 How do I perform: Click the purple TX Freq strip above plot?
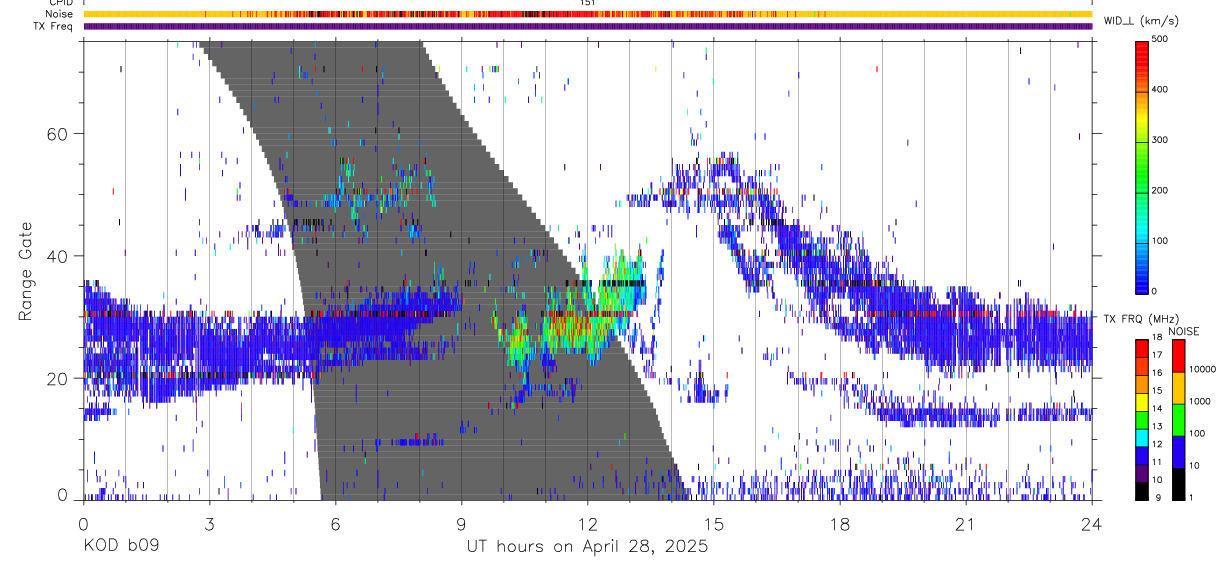588,26
